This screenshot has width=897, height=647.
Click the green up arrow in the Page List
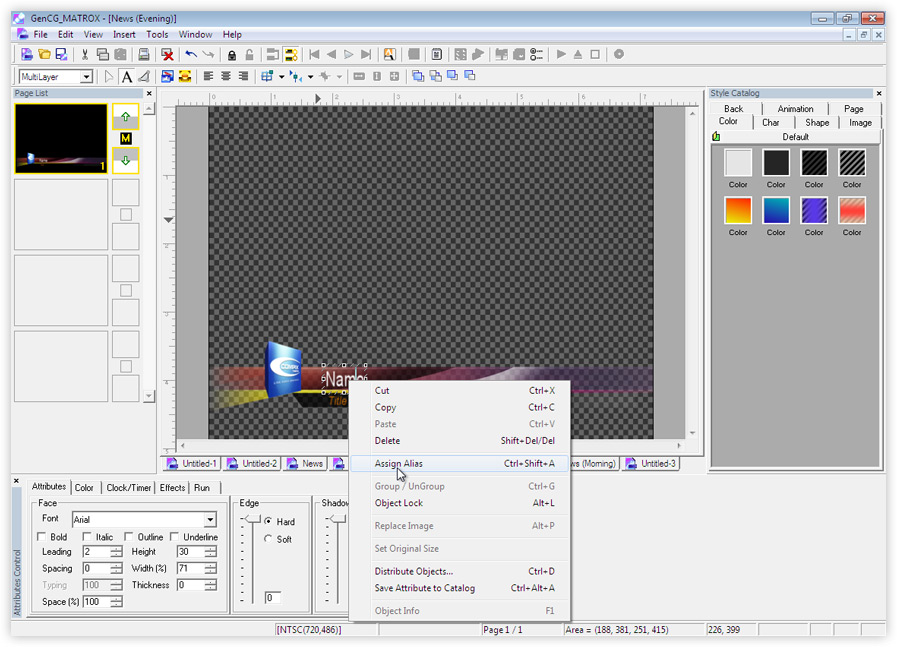click(x=125, y=116)
